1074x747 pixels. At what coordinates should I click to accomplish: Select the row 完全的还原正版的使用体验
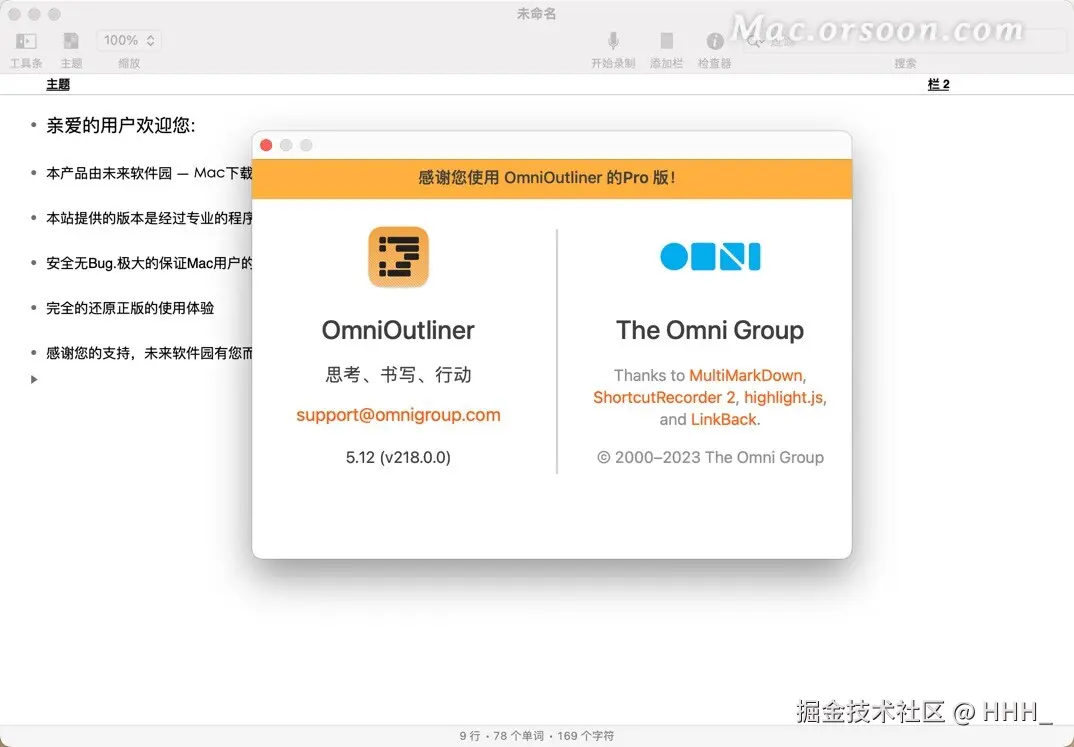130,308
